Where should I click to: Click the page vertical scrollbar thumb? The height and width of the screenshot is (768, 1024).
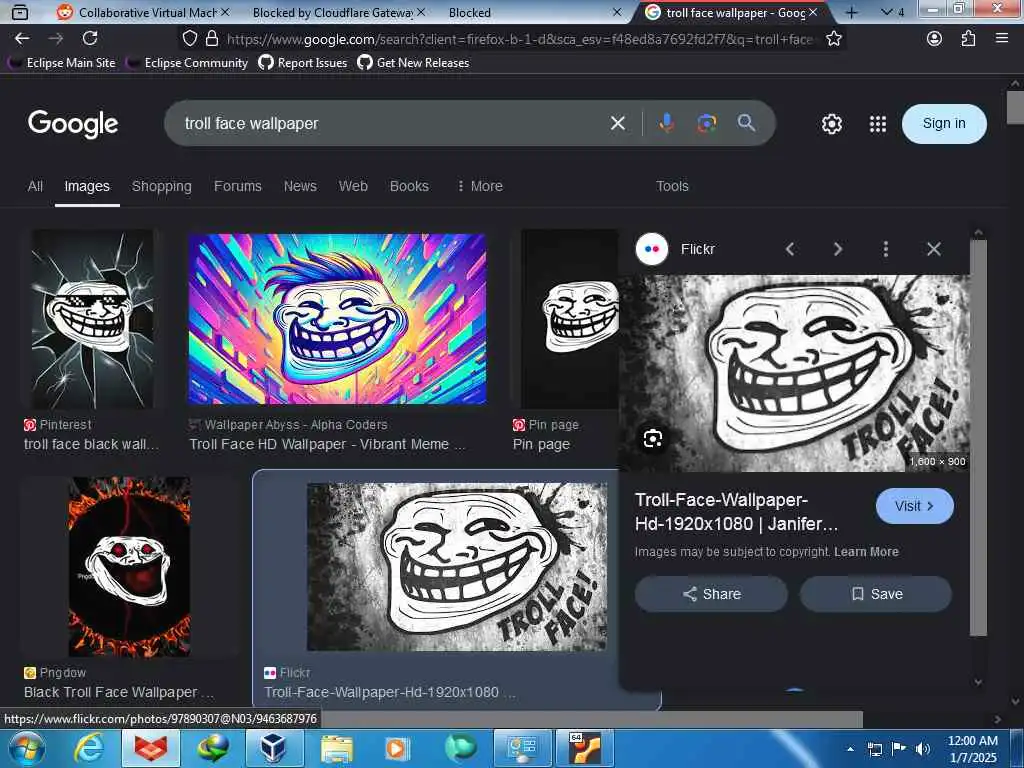1015,107
